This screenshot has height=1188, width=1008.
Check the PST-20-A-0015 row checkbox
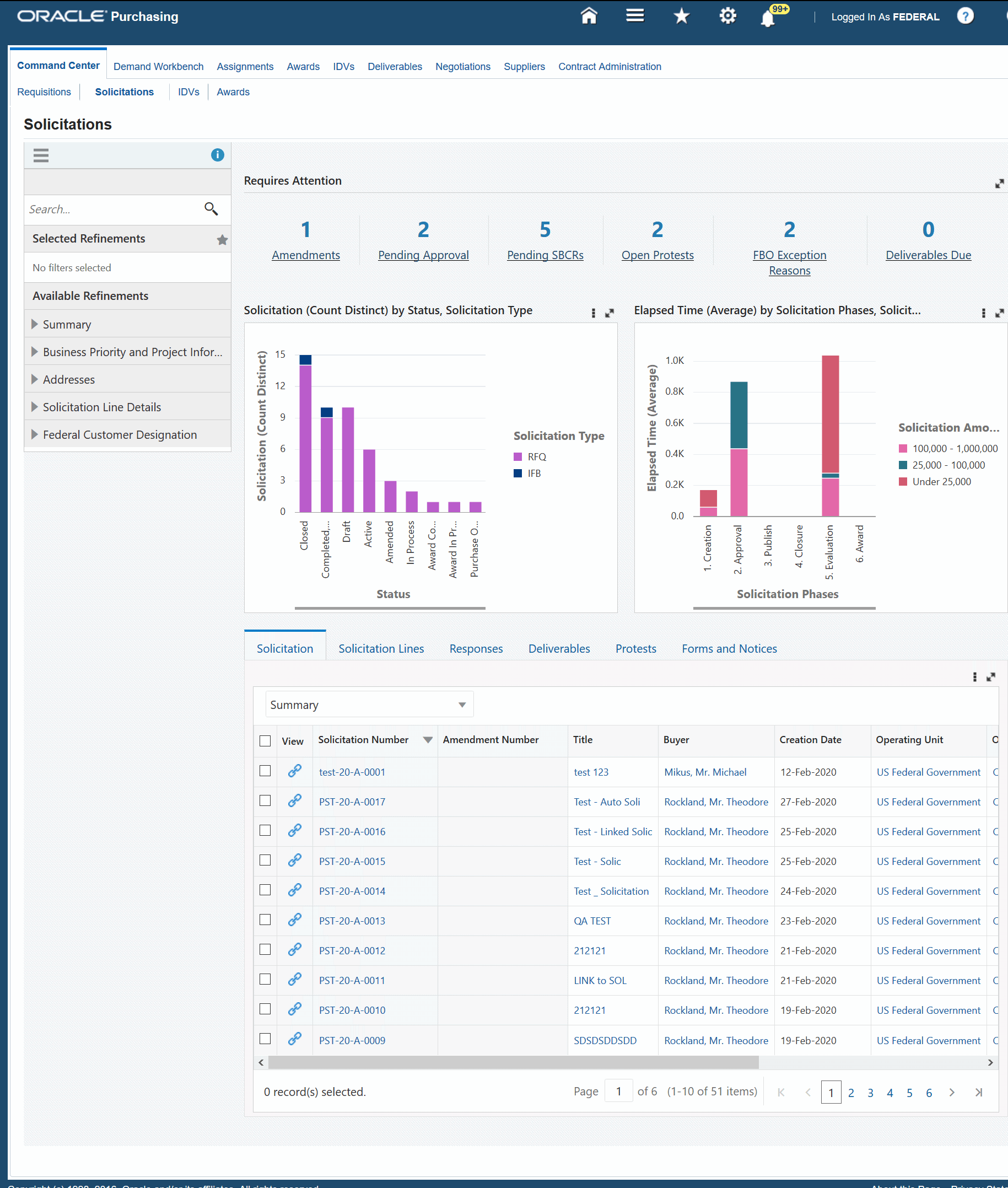265,860
